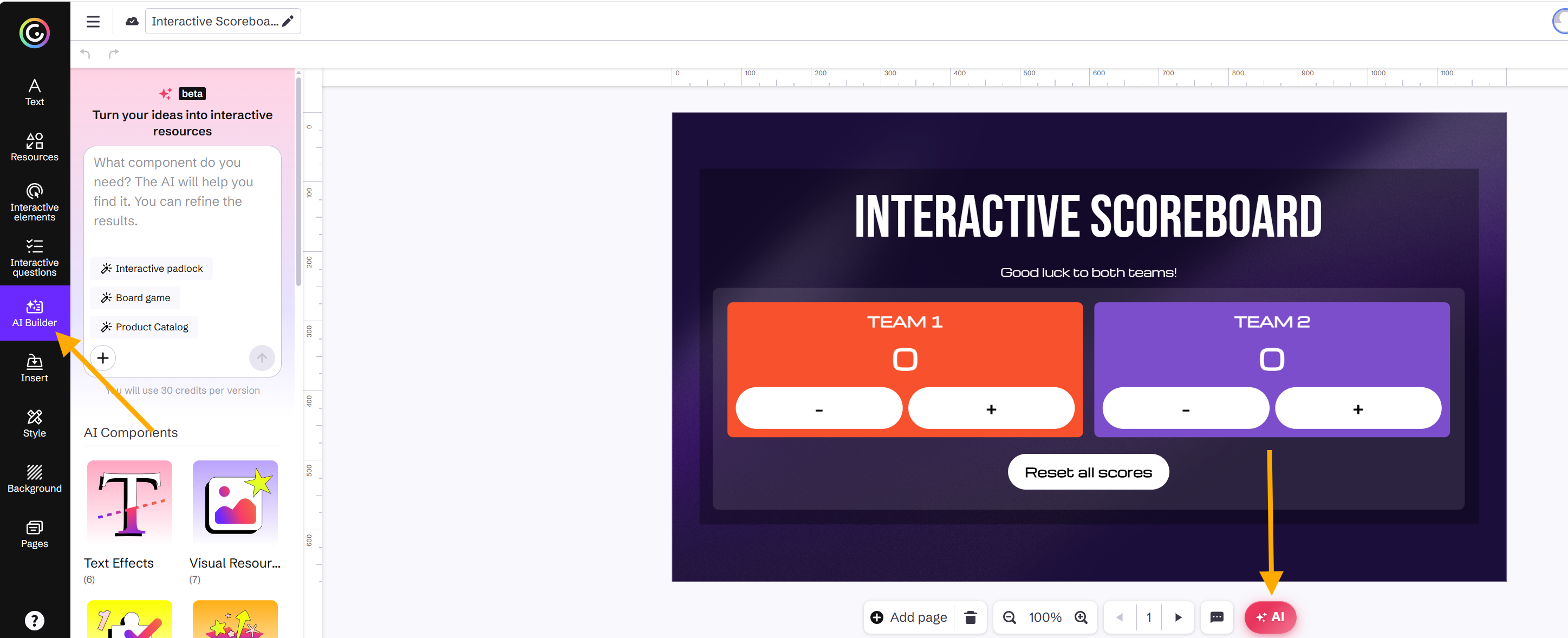Open the Insert panel
This screenshot has height=638, width=1568.
[x=35, y=368]
